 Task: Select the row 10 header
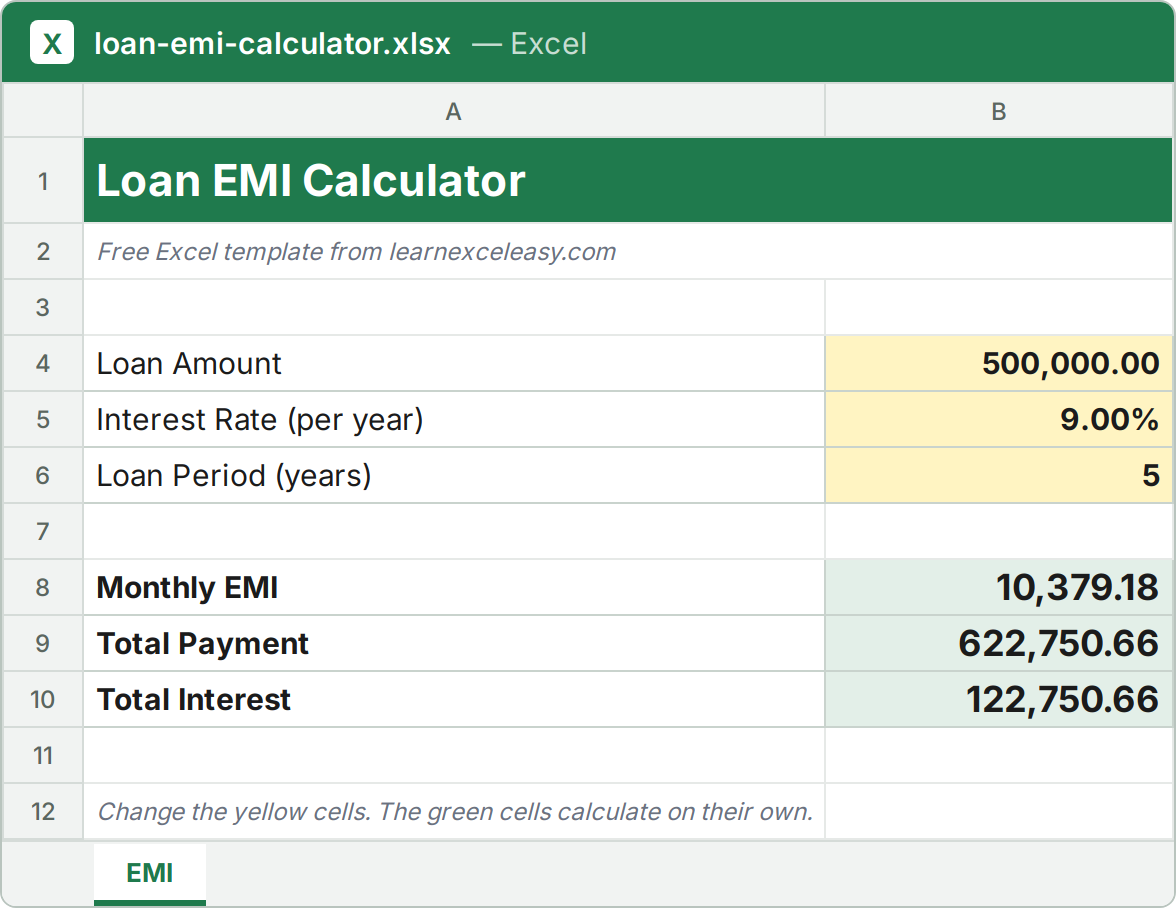pos(43,700)
